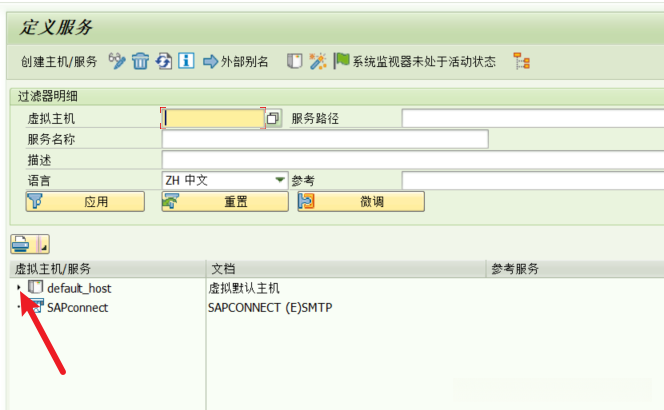Image resolution: width=664 pixels, height=410 pixels.
Task: Open the dropdown arrow beside the printer icon
Action: (44, 244)
